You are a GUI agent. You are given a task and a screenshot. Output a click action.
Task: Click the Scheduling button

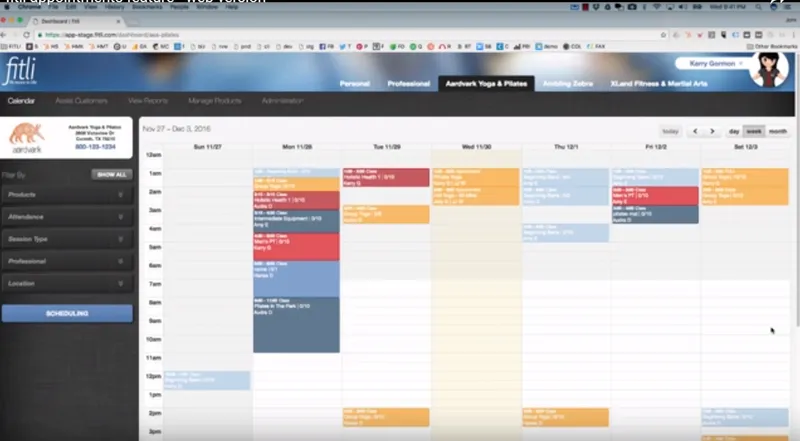[x=67, y=313]
